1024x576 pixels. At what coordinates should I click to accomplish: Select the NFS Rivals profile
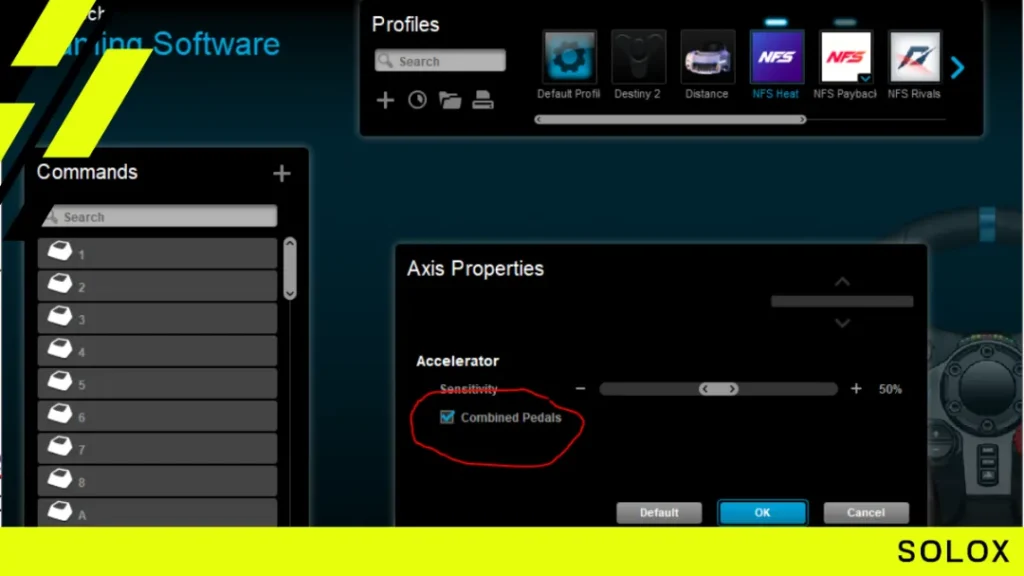point(914,57)
